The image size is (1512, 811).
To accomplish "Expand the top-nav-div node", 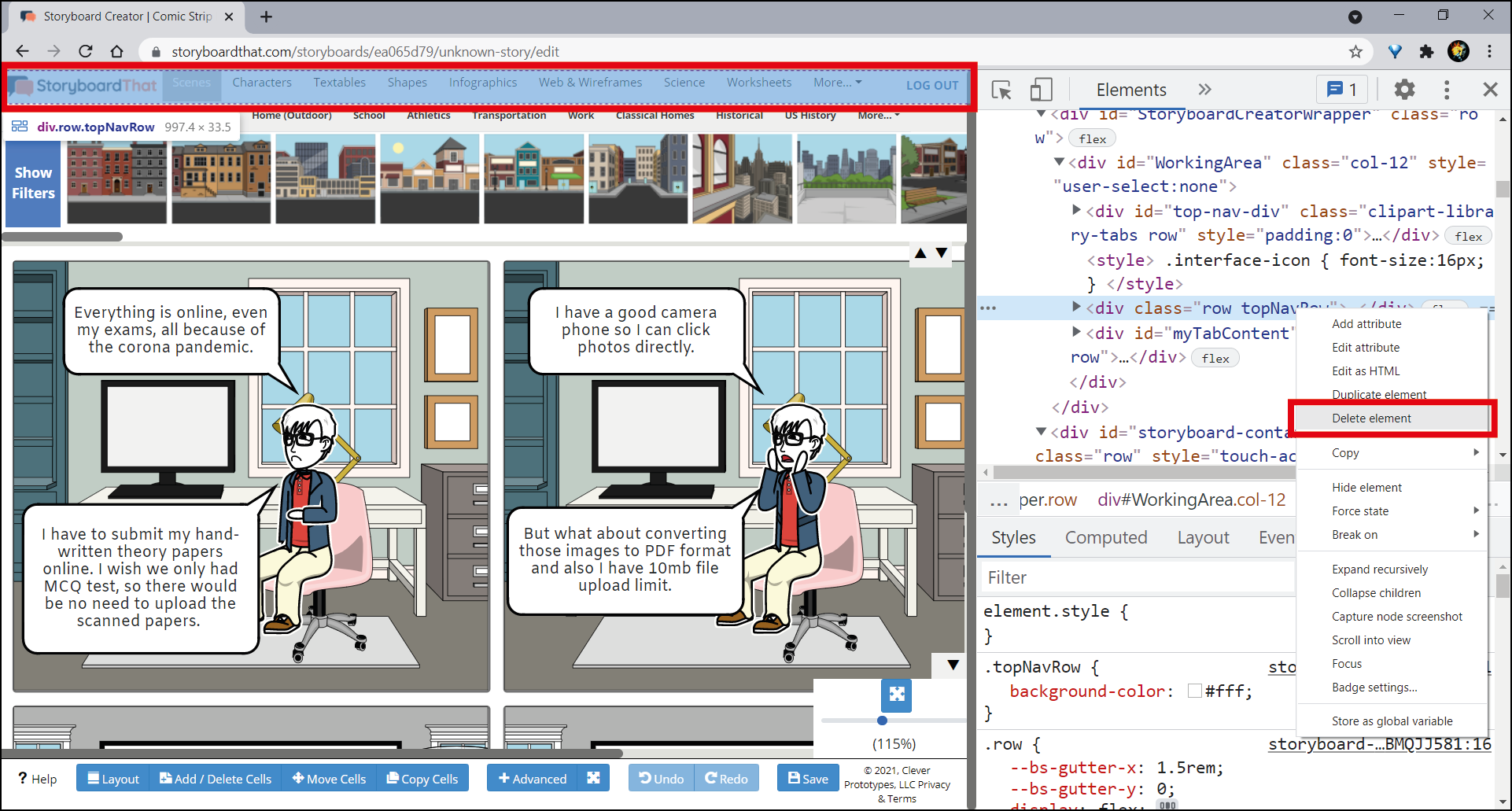I will [1076, 210].
